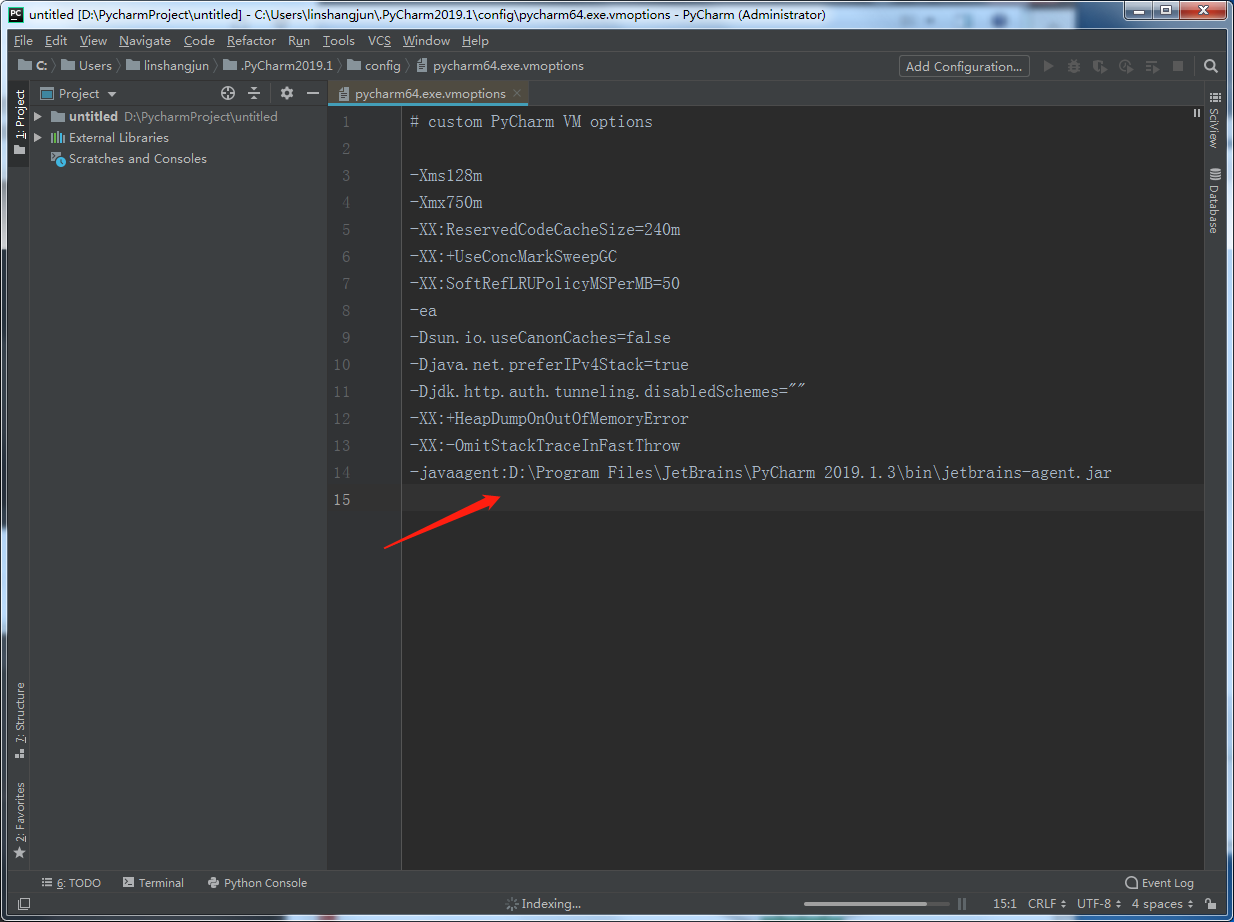Click the Concurrency Diagram run icon
Screen dimensions: 1234x922
point(1152,66)
